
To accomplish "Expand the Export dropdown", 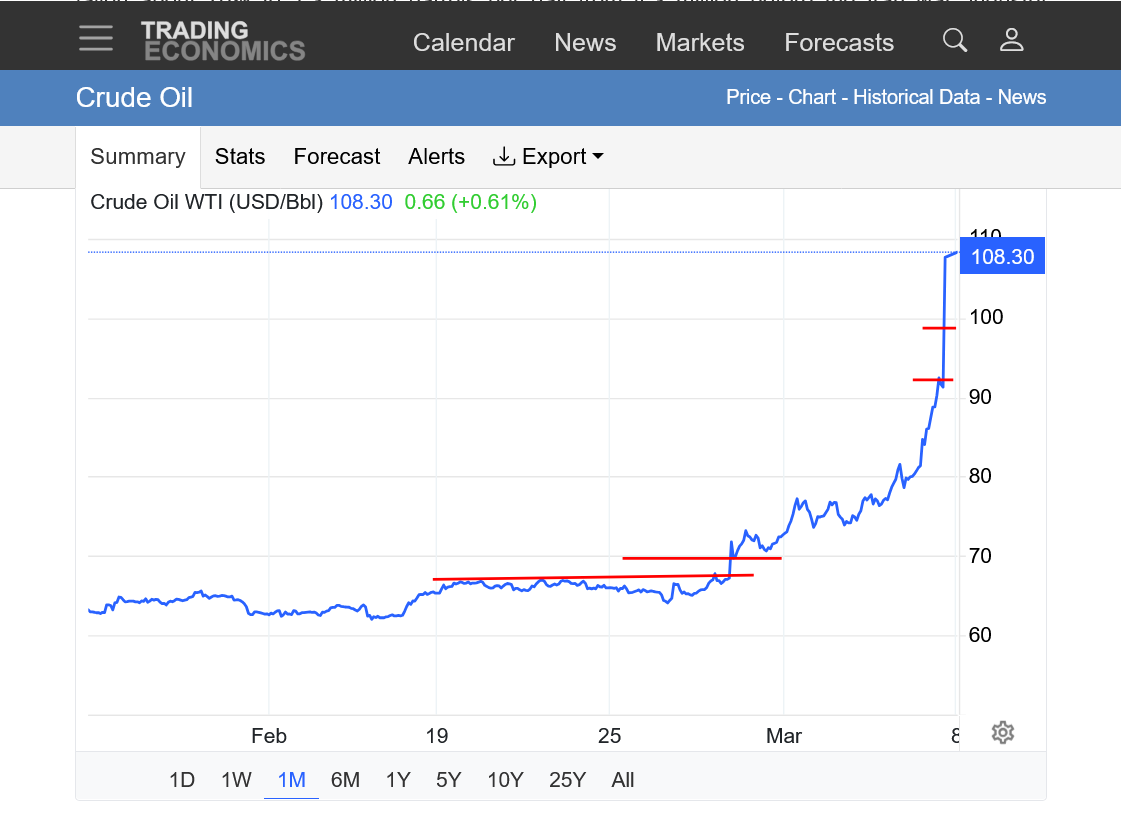I will coord(549,157).
